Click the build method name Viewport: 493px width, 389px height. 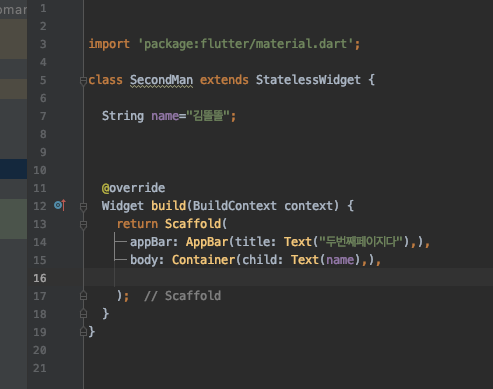168,206
